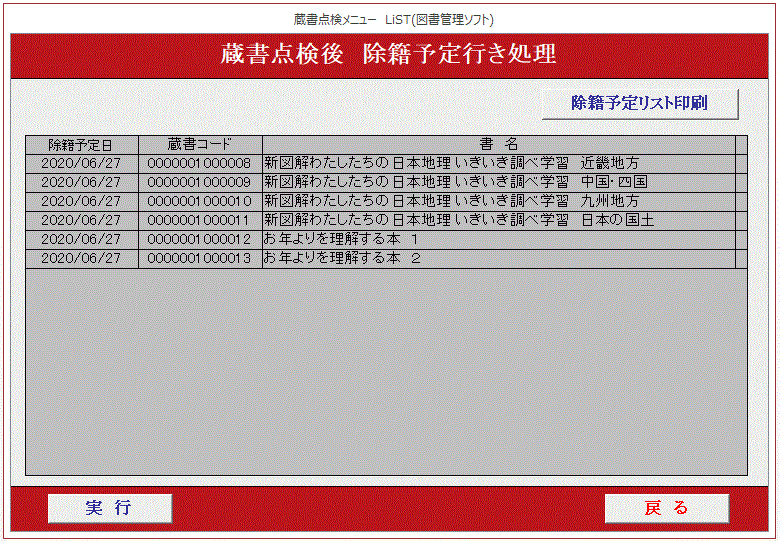Click the 戻る button
The height and width of the screenshot is (541, 780).
click(x=667, y=508)
